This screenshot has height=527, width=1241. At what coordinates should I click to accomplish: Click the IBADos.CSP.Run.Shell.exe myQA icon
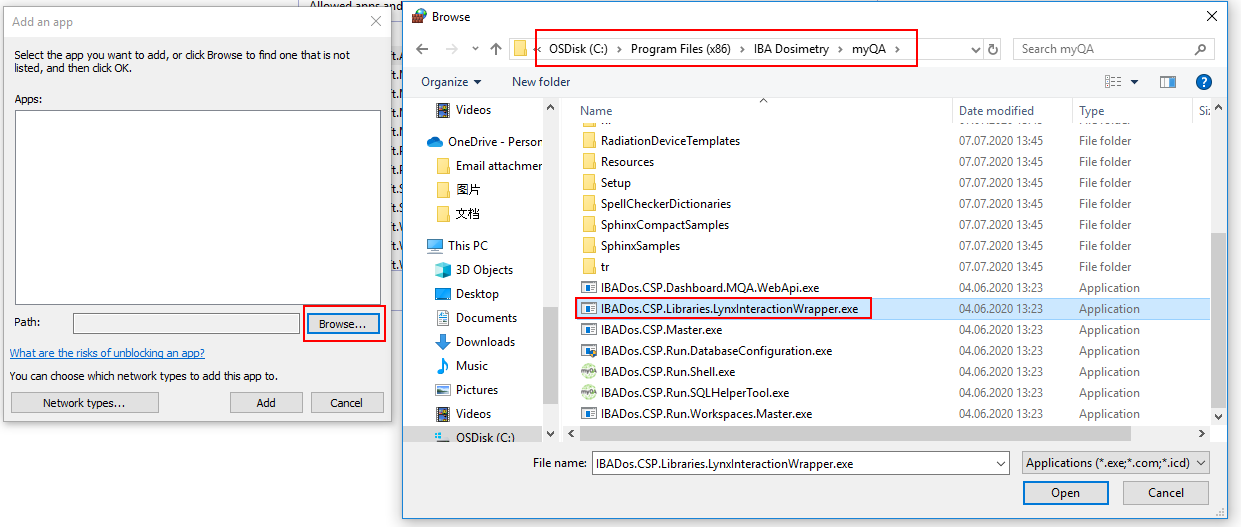click(589, 372)
